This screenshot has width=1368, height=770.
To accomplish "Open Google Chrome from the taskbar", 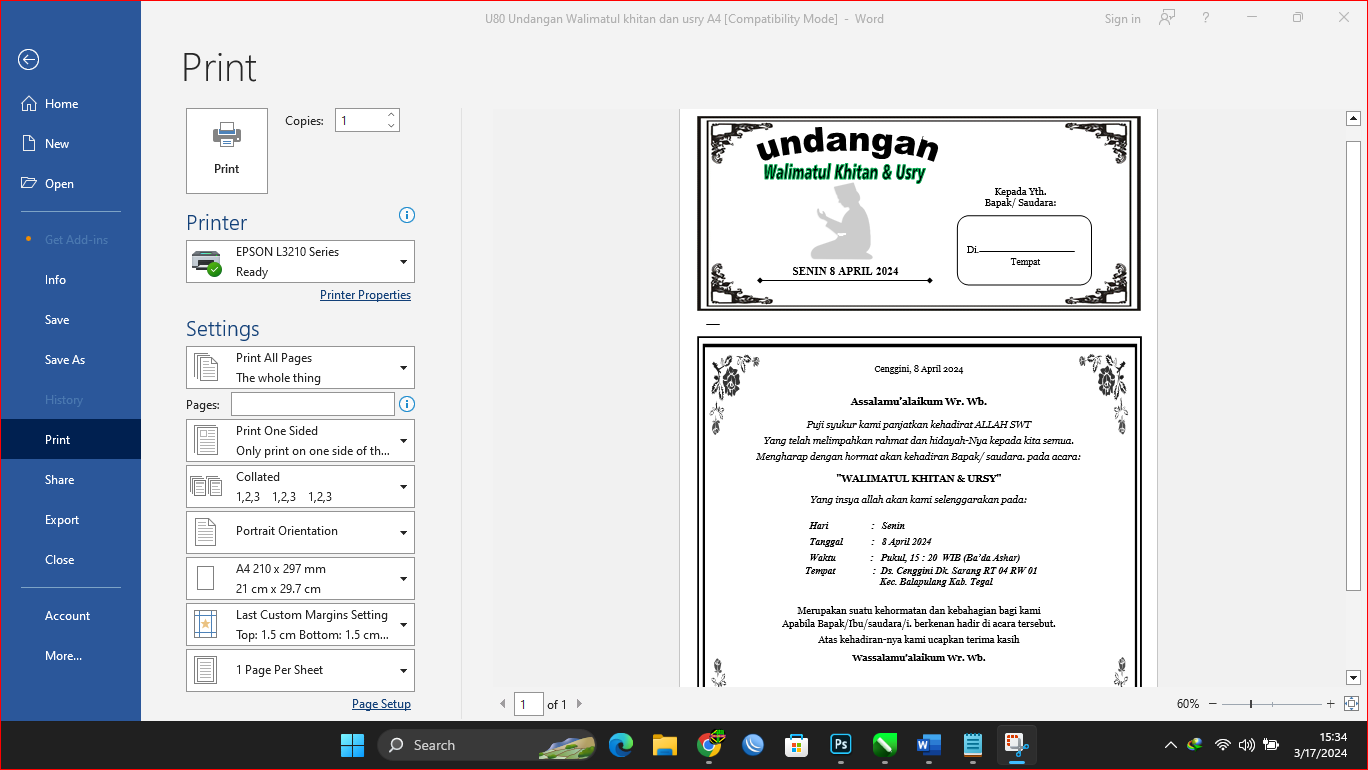I will point(709,745).
